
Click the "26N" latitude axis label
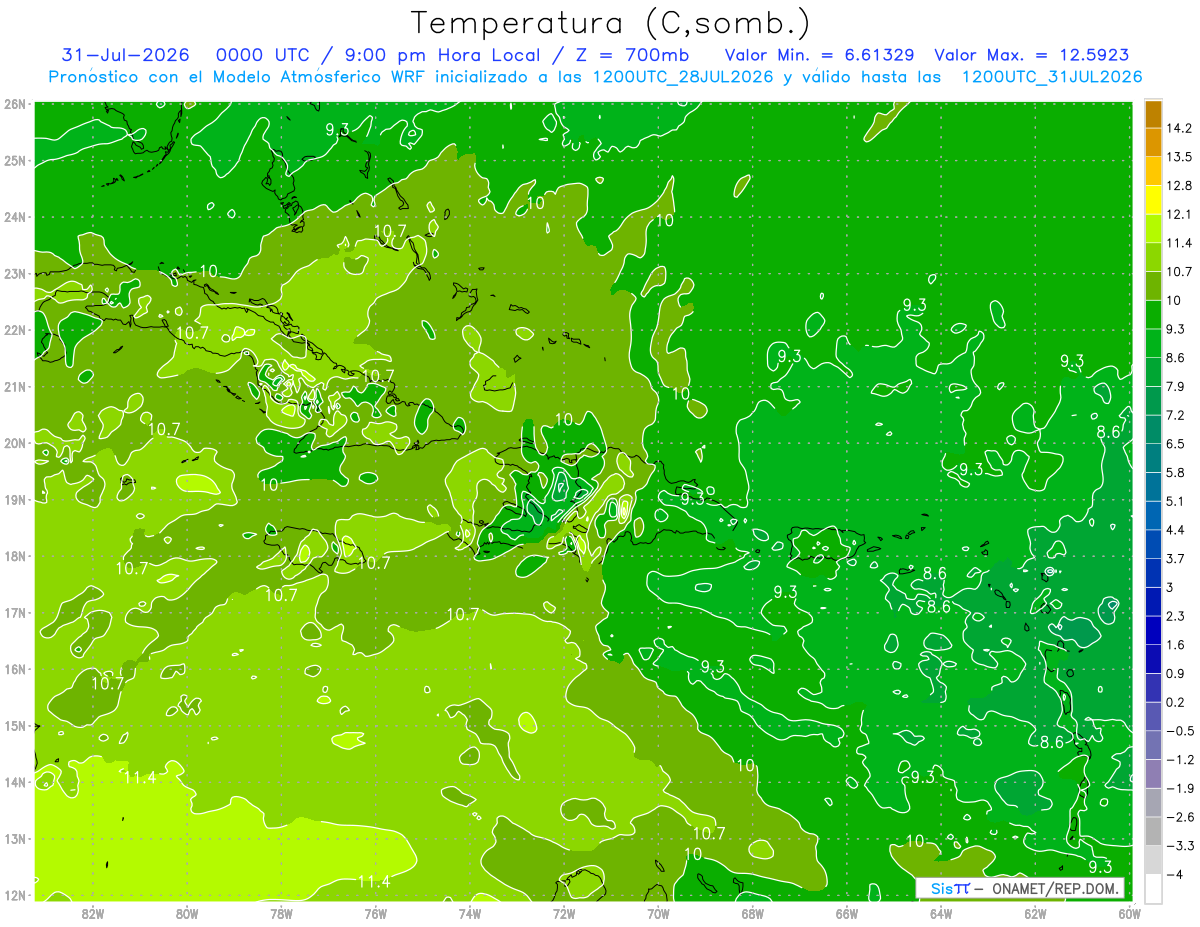pos(14,103)
